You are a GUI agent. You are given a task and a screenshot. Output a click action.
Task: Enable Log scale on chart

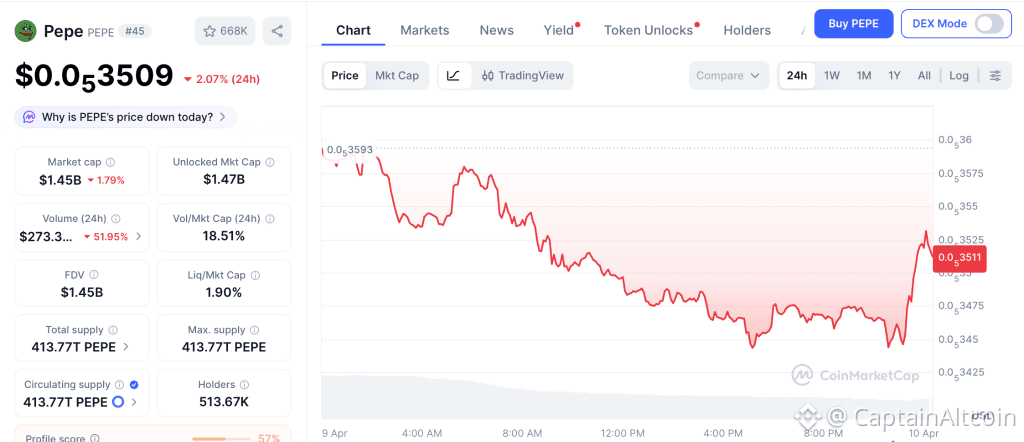point(959,76)
